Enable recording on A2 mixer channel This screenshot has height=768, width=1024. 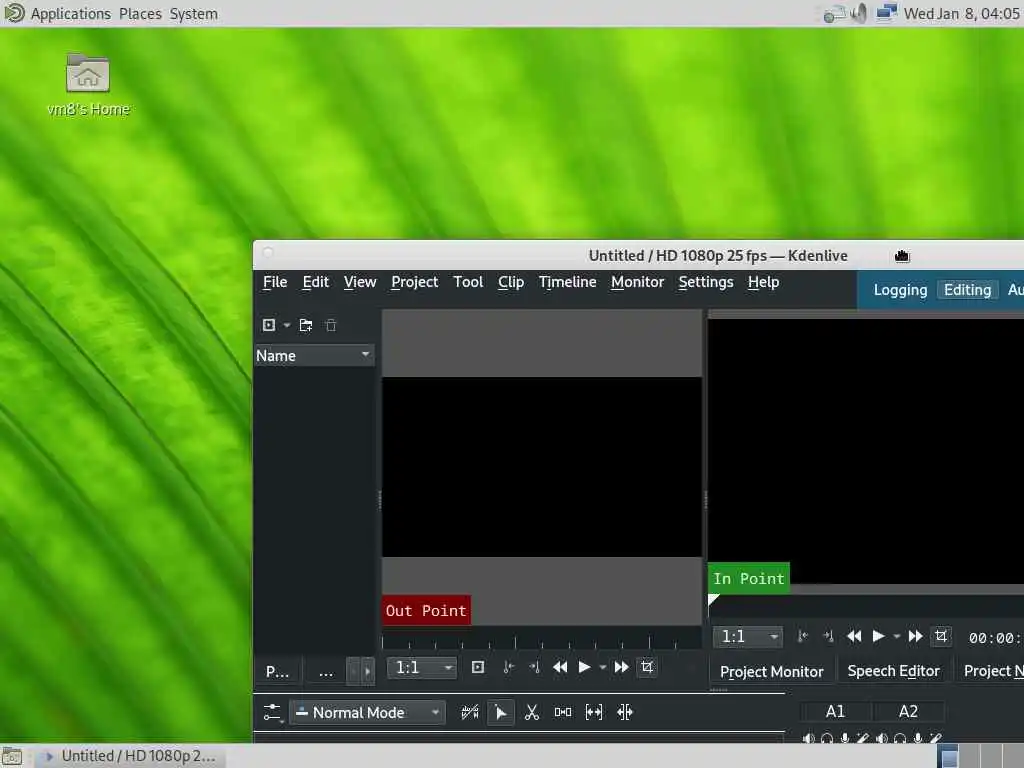918,738
